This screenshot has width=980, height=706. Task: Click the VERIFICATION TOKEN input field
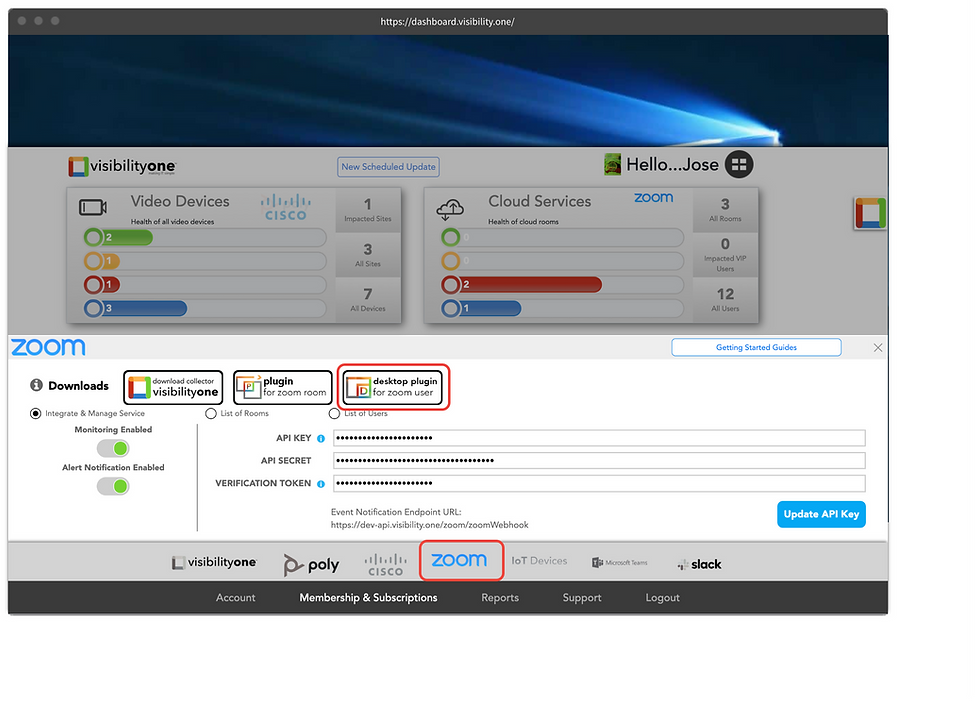tap(599, 483)
